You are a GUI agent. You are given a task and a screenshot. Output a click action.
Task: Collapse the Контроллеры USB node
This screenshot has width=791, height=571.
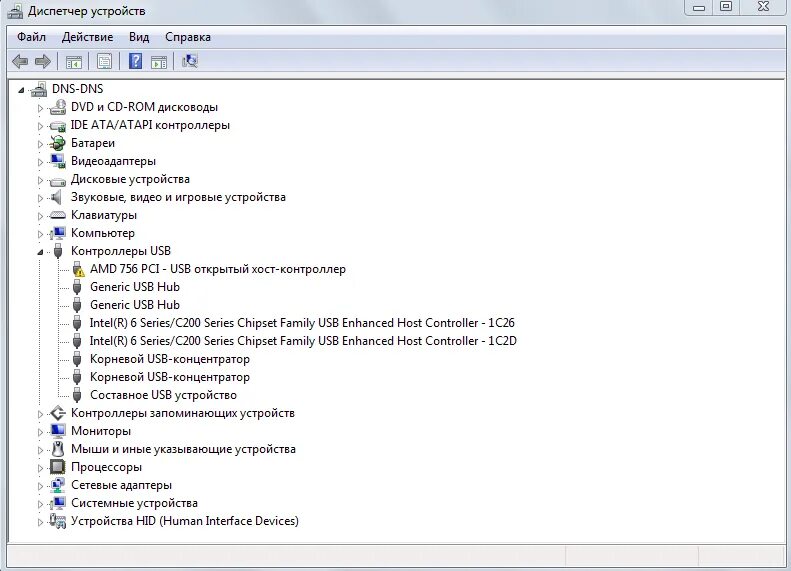(40, 252)
